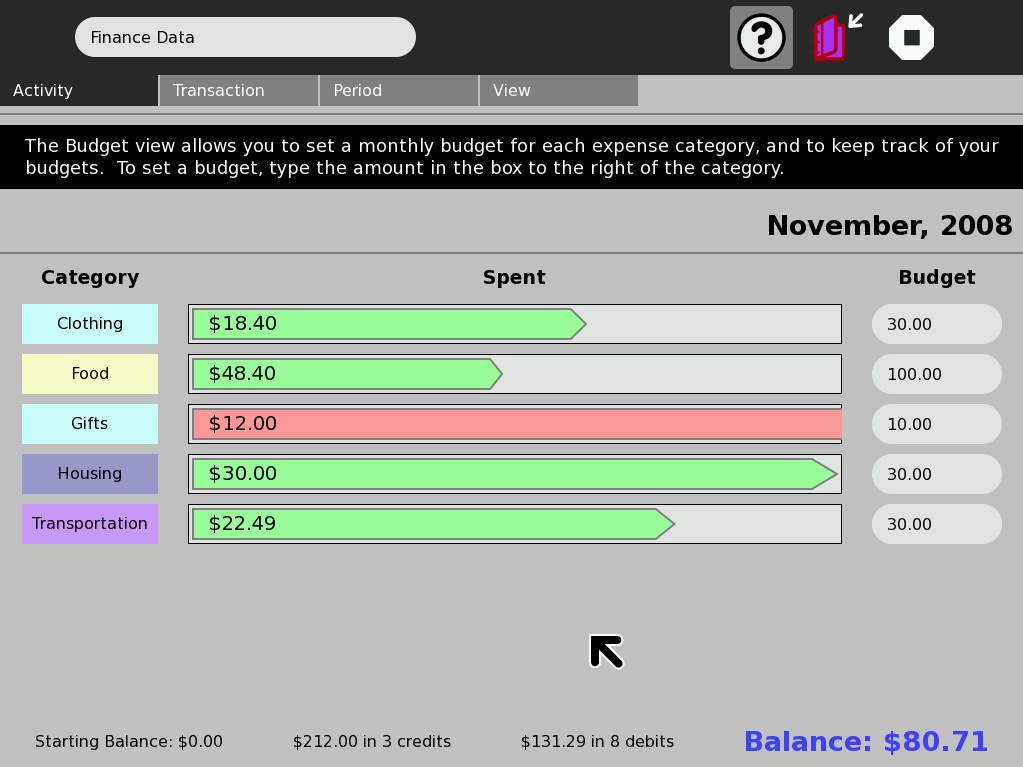Click the Clothing category label
Viewport: 1023px width, 767px height.
point(90,324)
